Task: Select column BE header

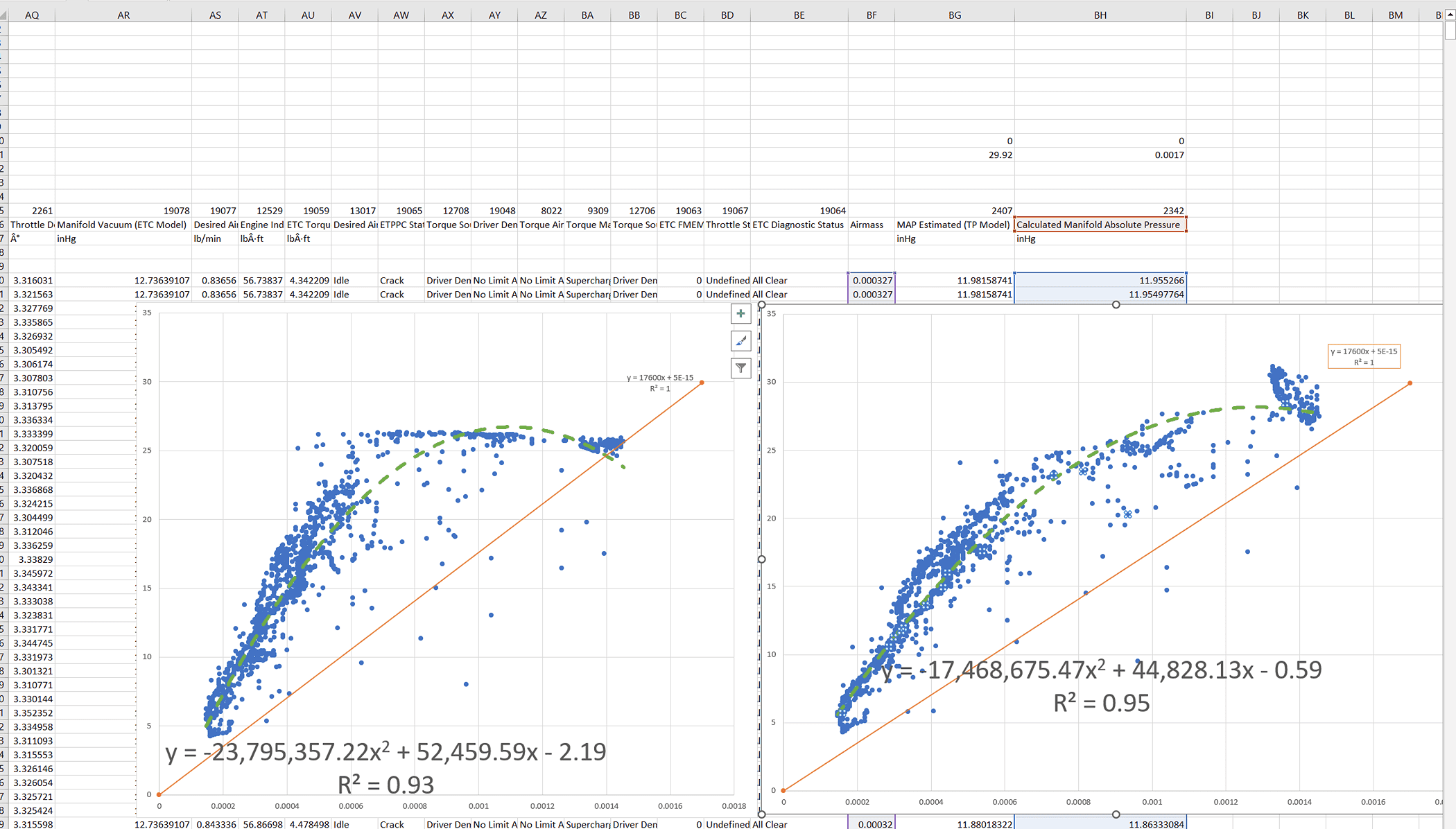Action: tap(799, 15)
